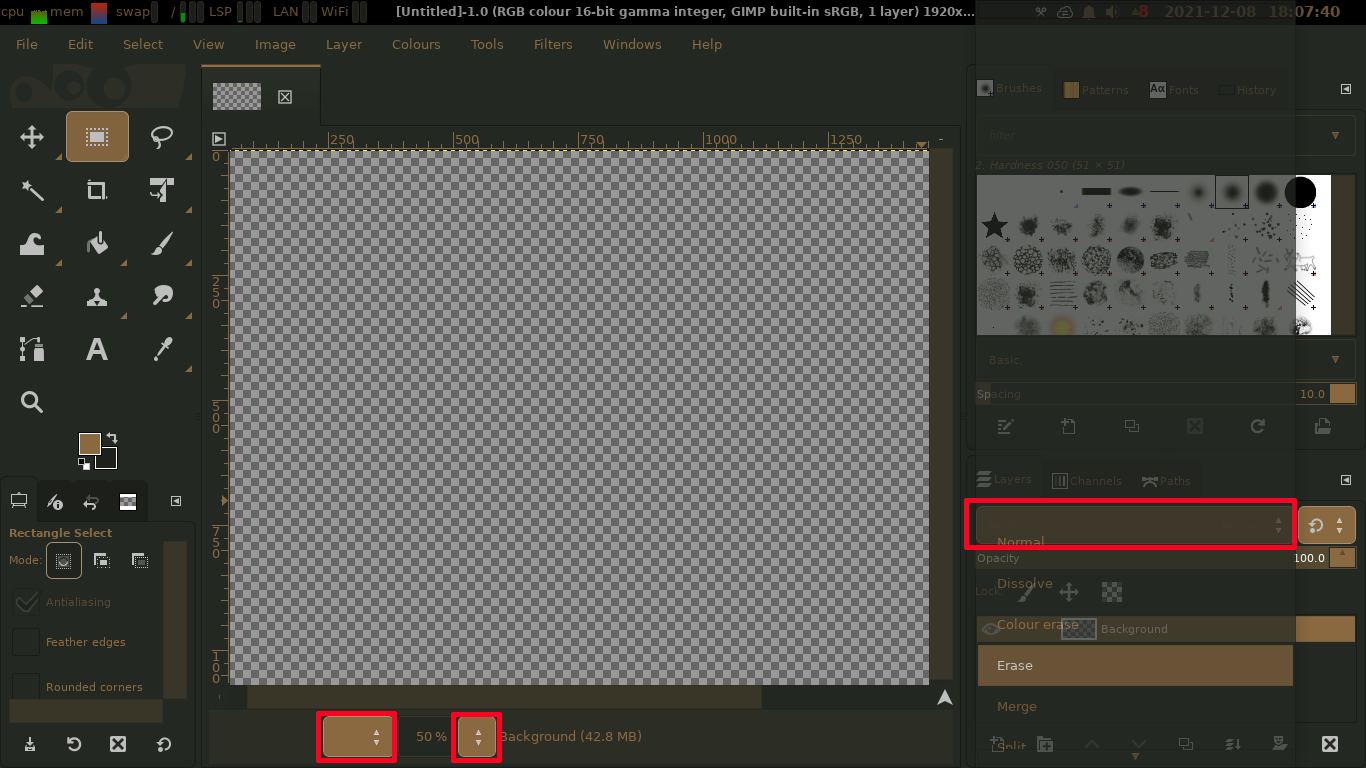Select the Clone stamp tool

pyautogui.click(x=97, y=296)
